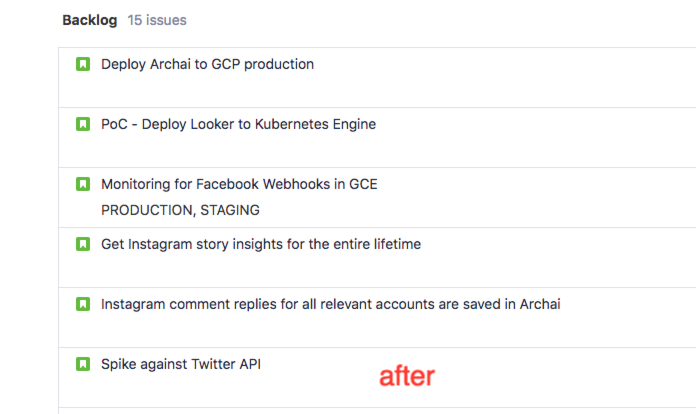
Task: Open the Spike against Twitter API issue
Action: (x=181, y=364)
